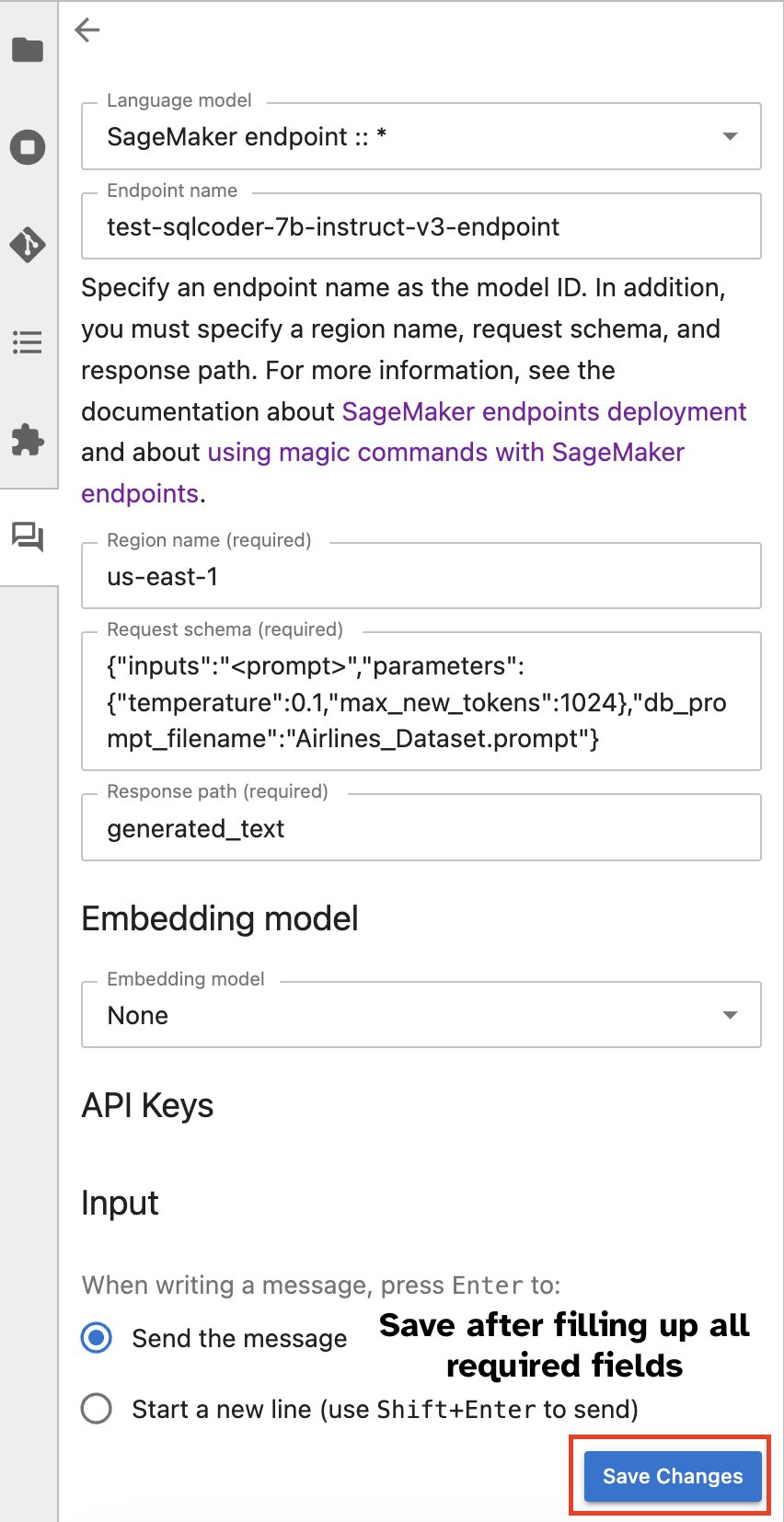Screen dimensions: 784x1522
Task: Click the 'When writing a message' text
Action: point(321,1285)
